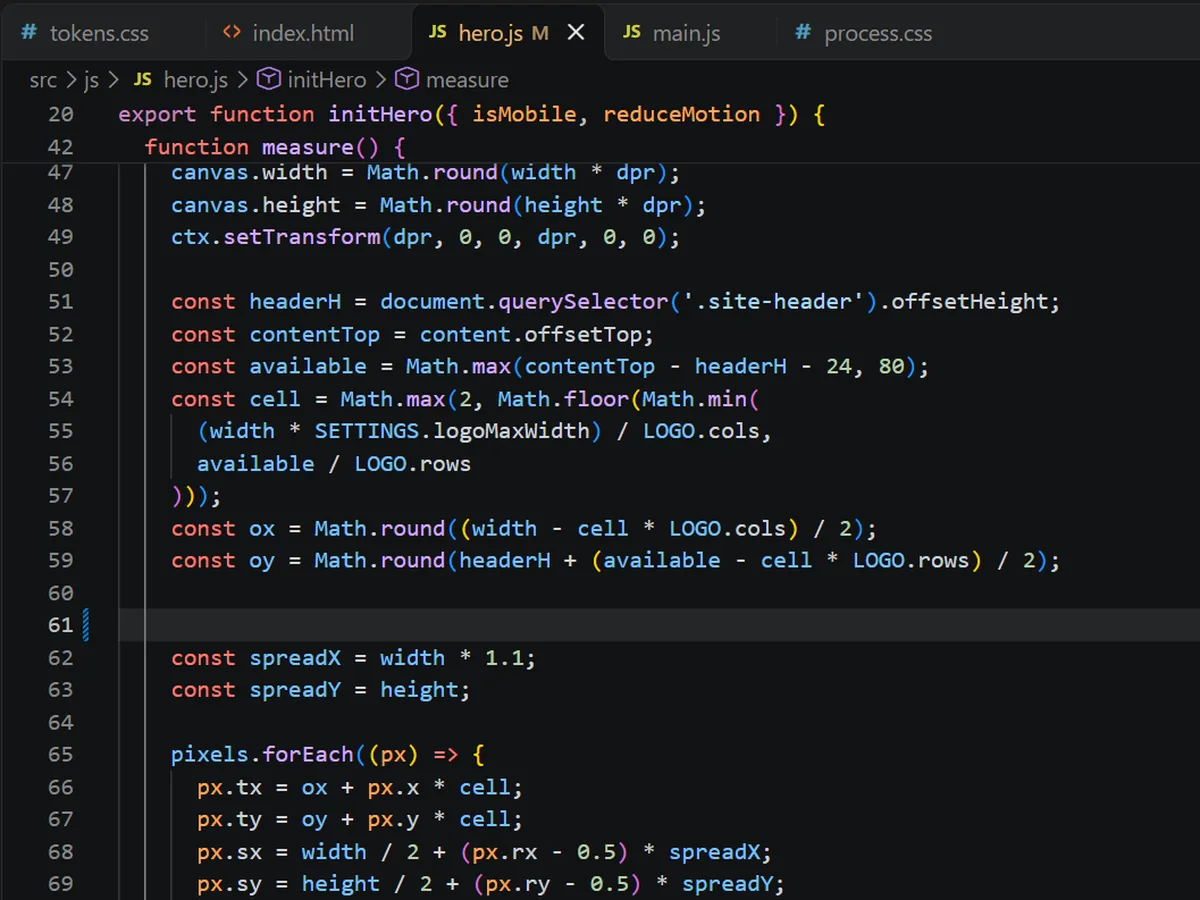Click 'content.offsetTop' on line 52
This screenshot has width=1200, height=900.
[530, 334]
